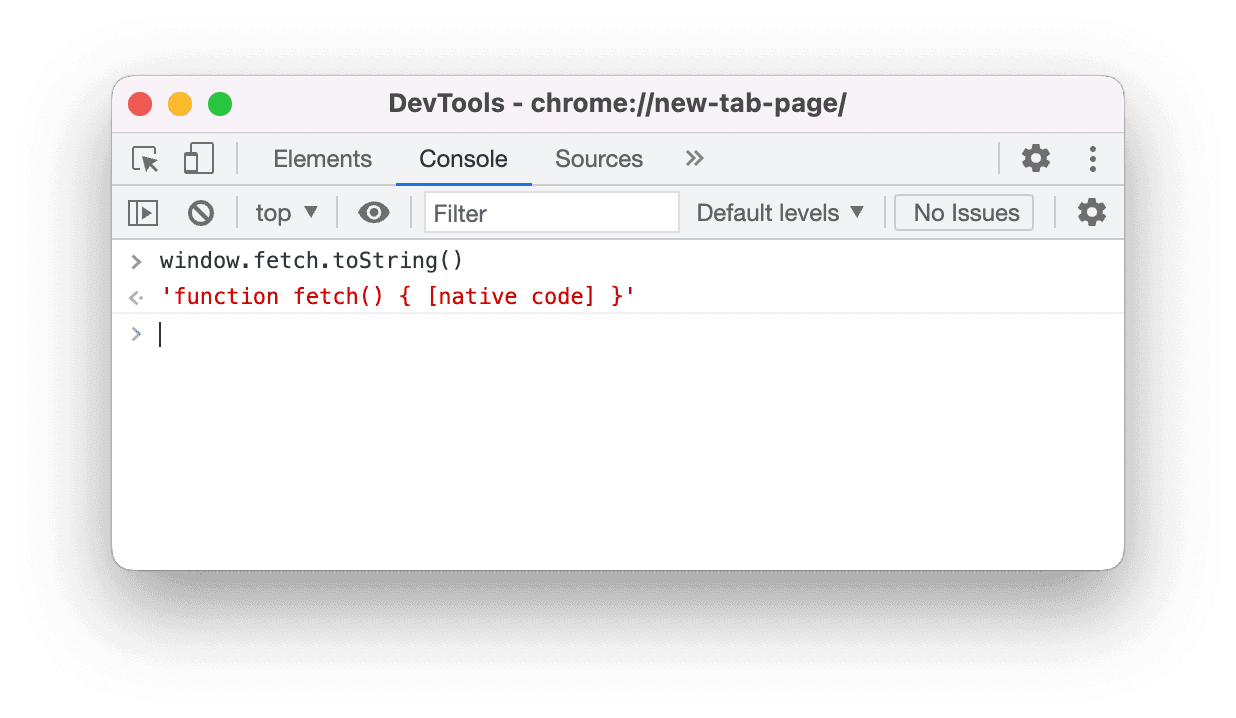Open the three-dot customize menu
The height and width of the screenshot is (718, 1236).
click(x=1093, y=159)
